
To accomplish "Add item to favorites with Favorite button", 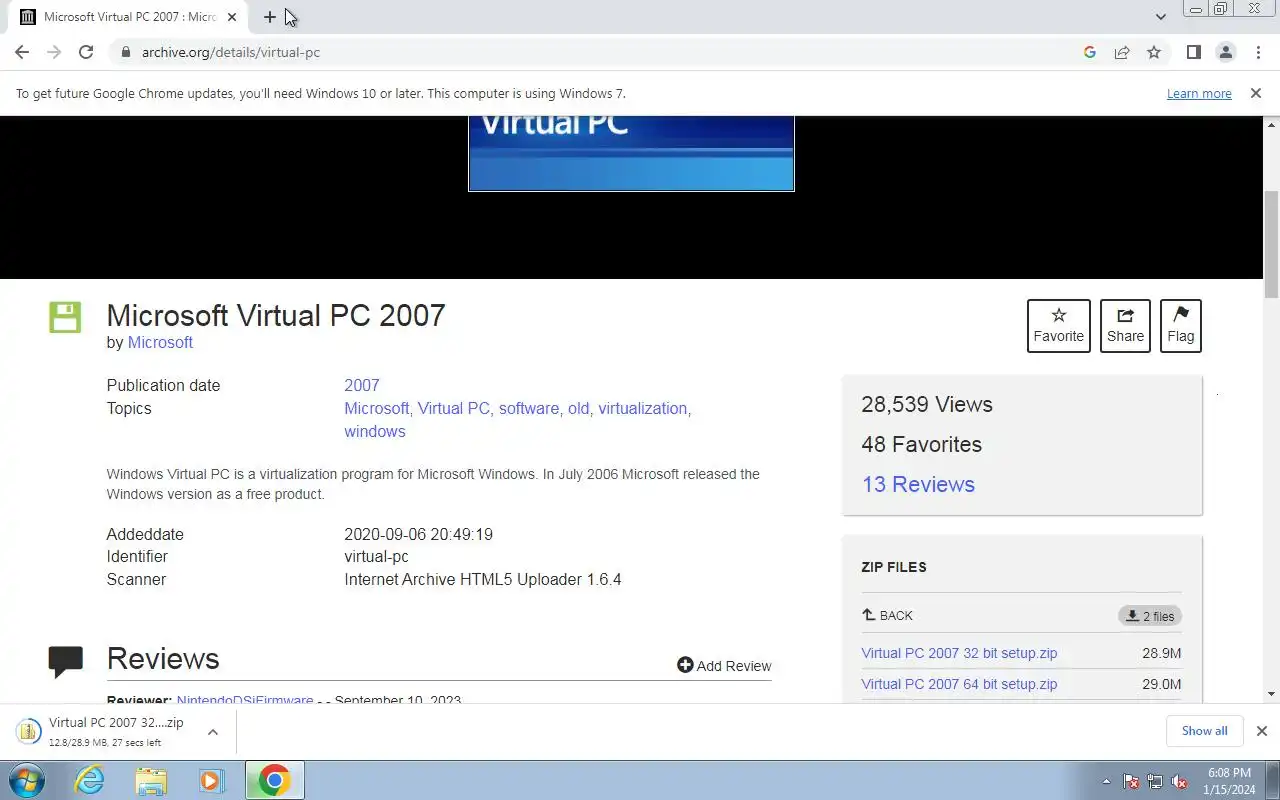I will click(1059, 326).
